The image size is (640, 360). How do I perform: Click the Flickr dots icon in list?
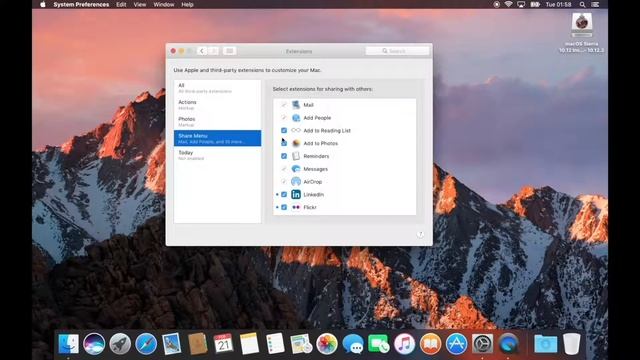pos(296,207)
